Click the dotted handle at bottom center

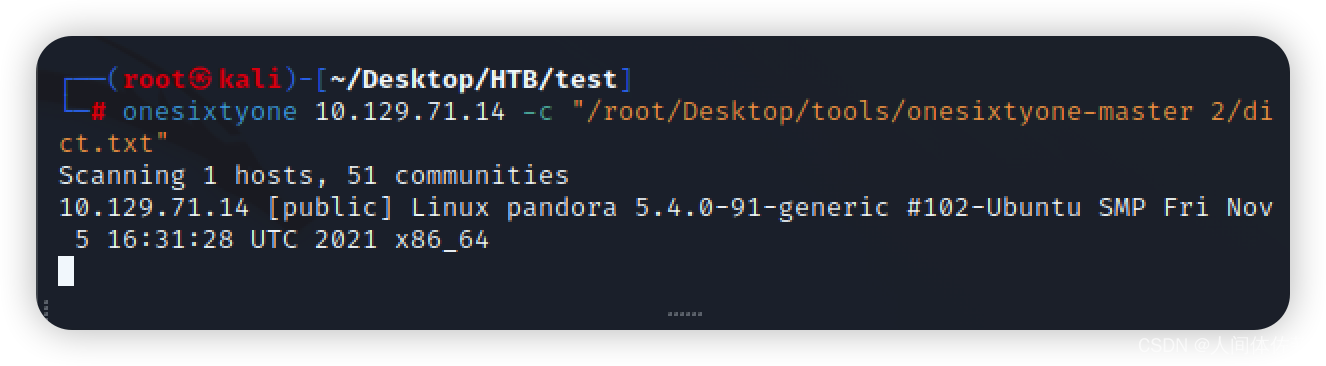tap(685, 314)
